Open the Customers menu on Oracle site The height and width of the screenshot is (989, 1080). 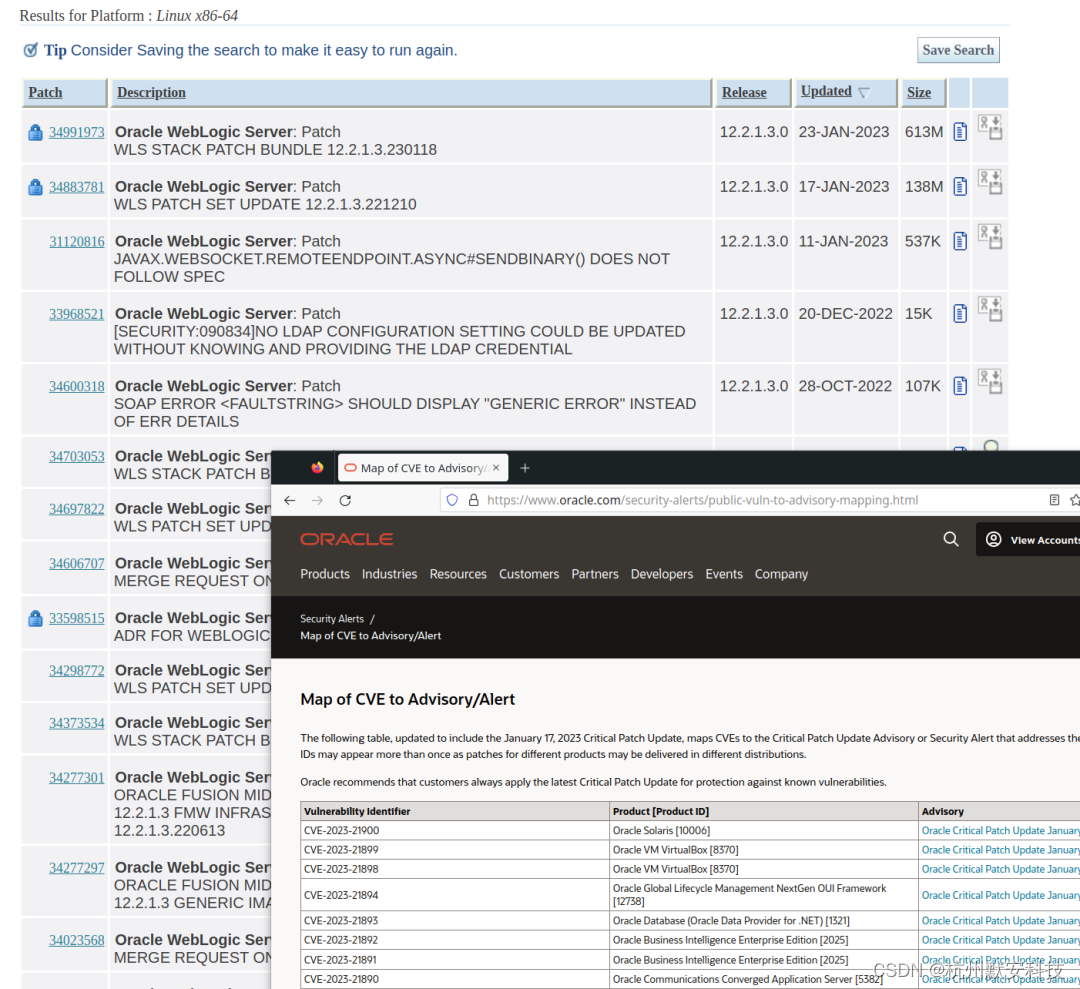click(x=529, y=574)
